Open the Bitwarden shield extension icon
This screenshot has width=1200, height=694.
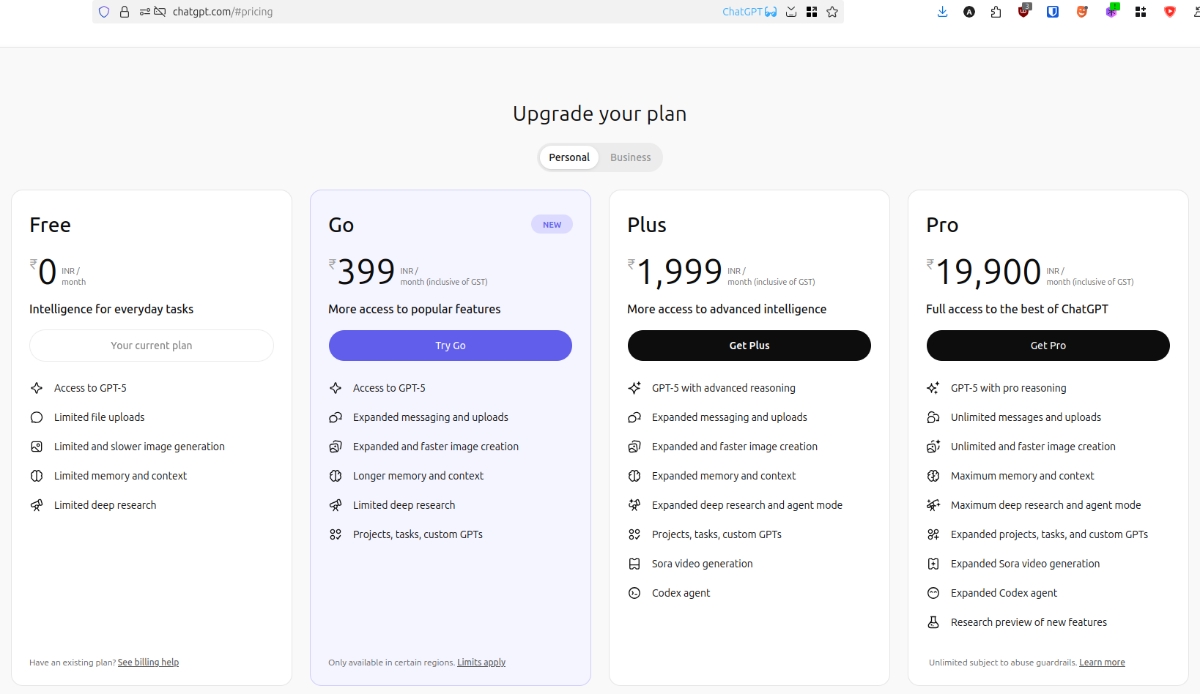coord(1052,11)
